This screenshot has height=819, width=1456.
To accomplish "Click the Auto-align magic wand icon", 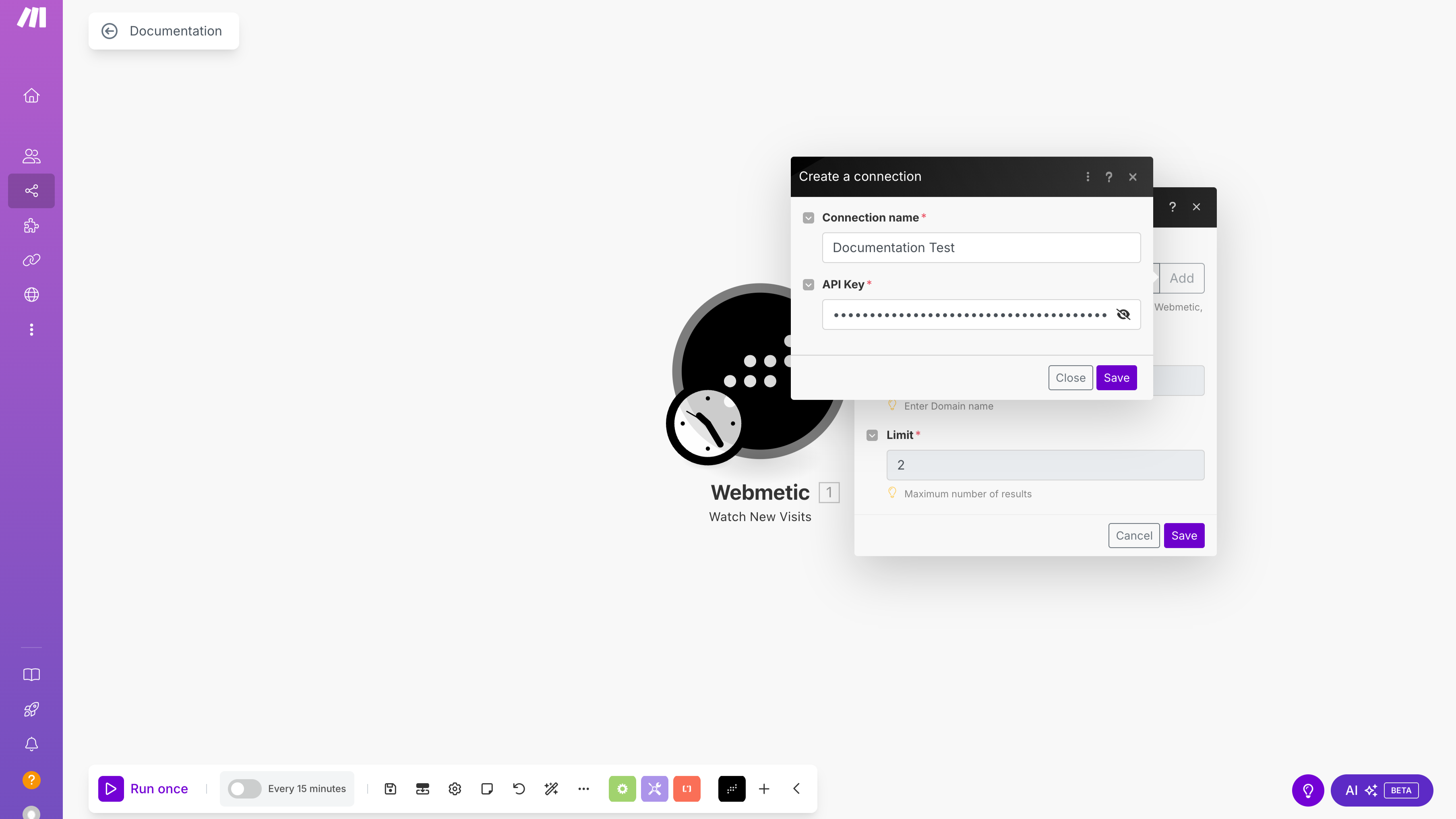I will [x=552, y=788].
